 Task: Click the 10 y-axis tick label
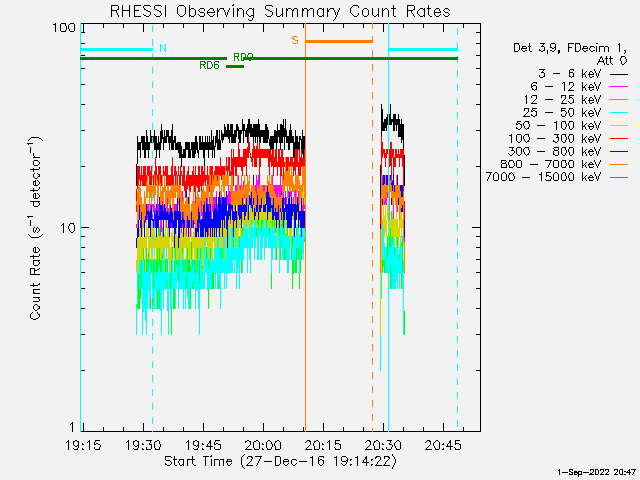(x=68, y=228)
